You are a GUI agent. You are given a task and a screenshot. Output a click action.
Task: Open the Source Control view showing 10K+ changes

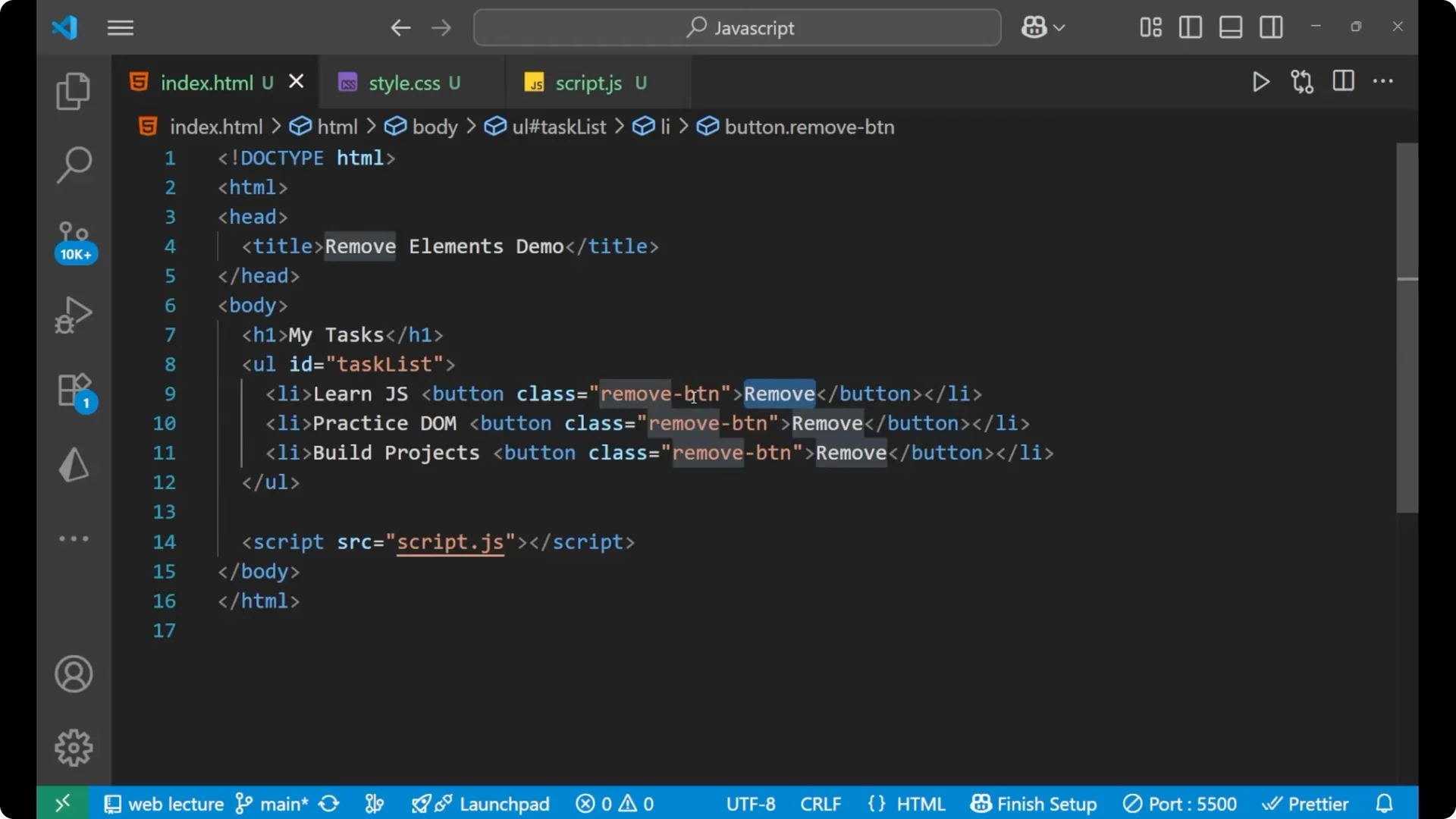(73, 235)
